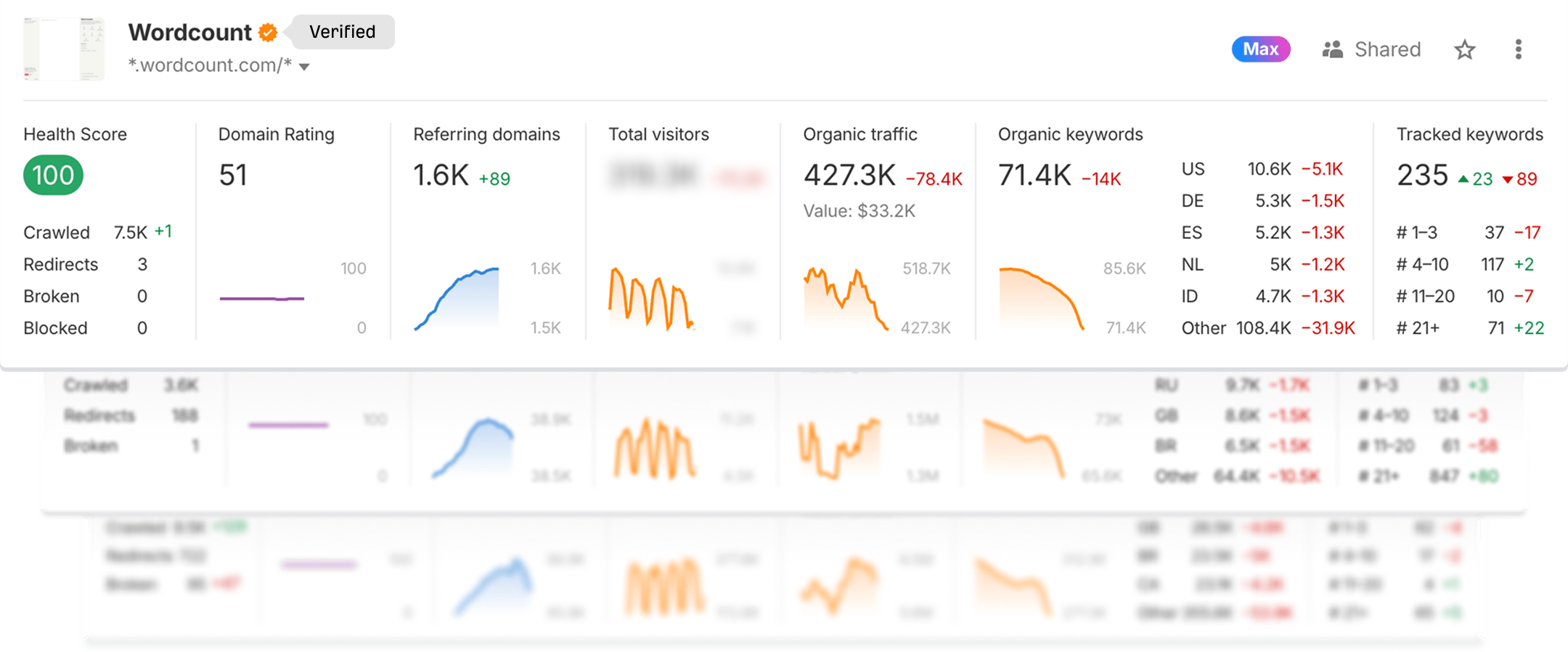Click the red down arrow for tracked keywords
1568x652 pixels.
1508,179
